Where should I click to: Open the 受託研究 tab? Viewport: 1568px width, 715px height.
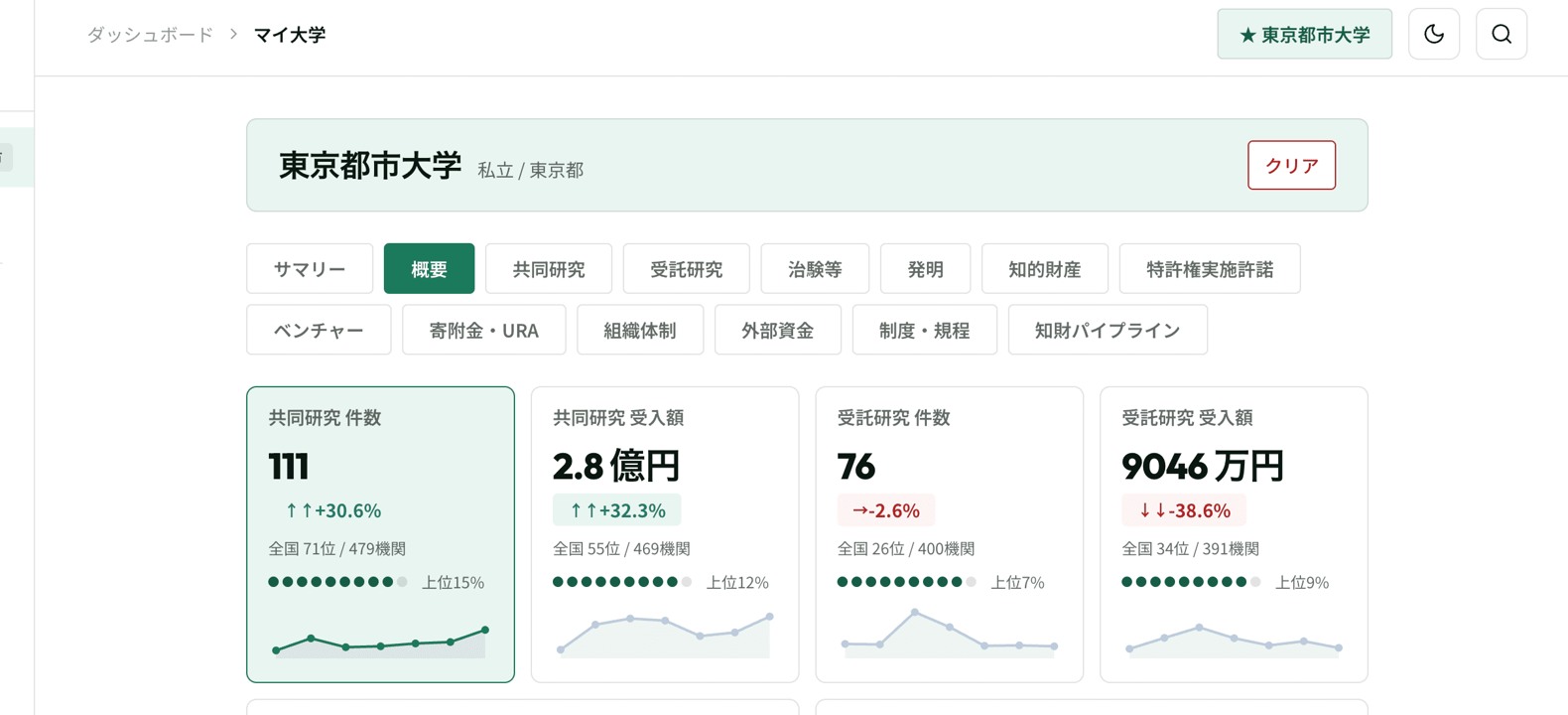pos(686,268)
